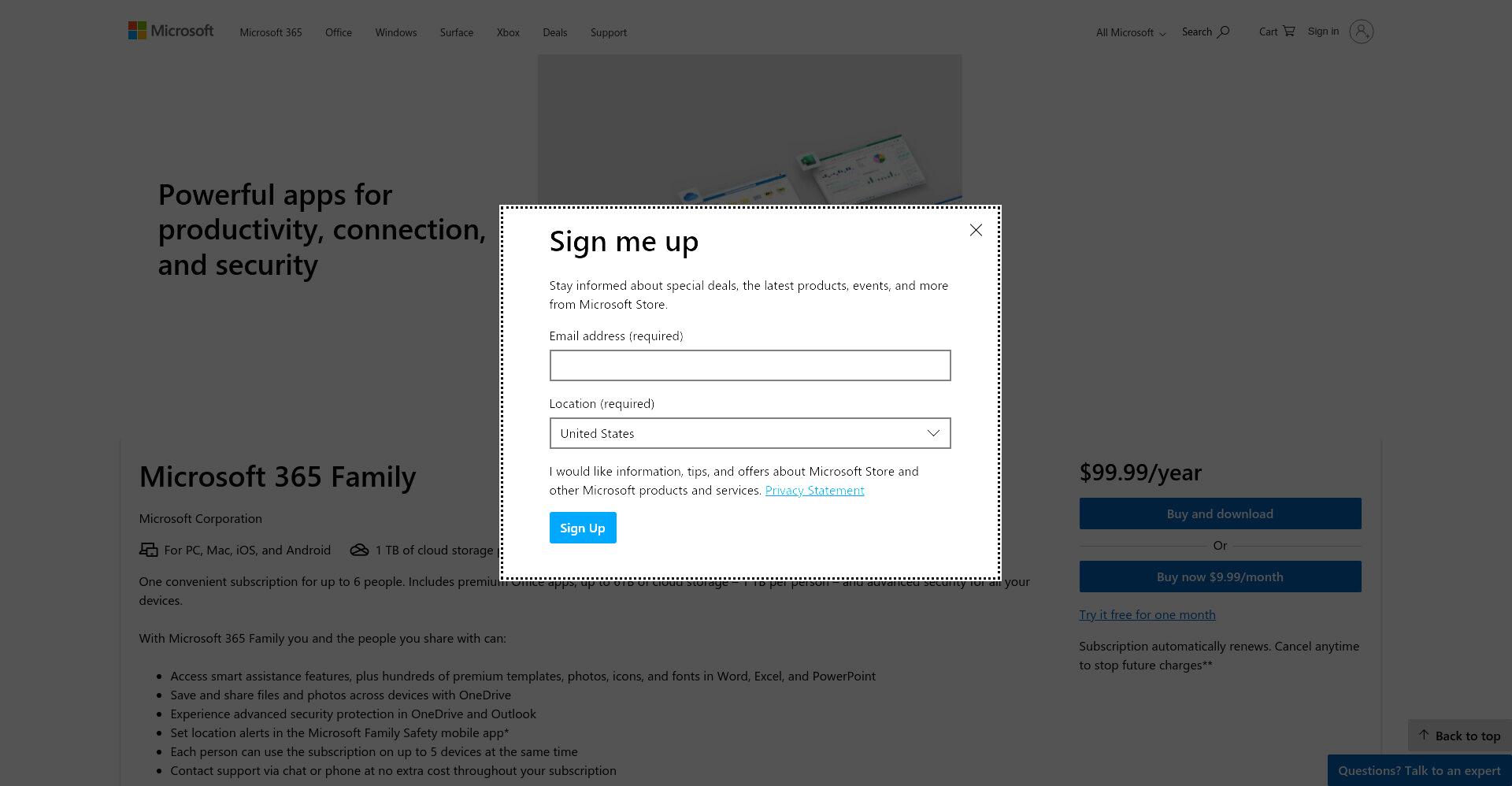Click the Email address field

[x=750, y=365]
